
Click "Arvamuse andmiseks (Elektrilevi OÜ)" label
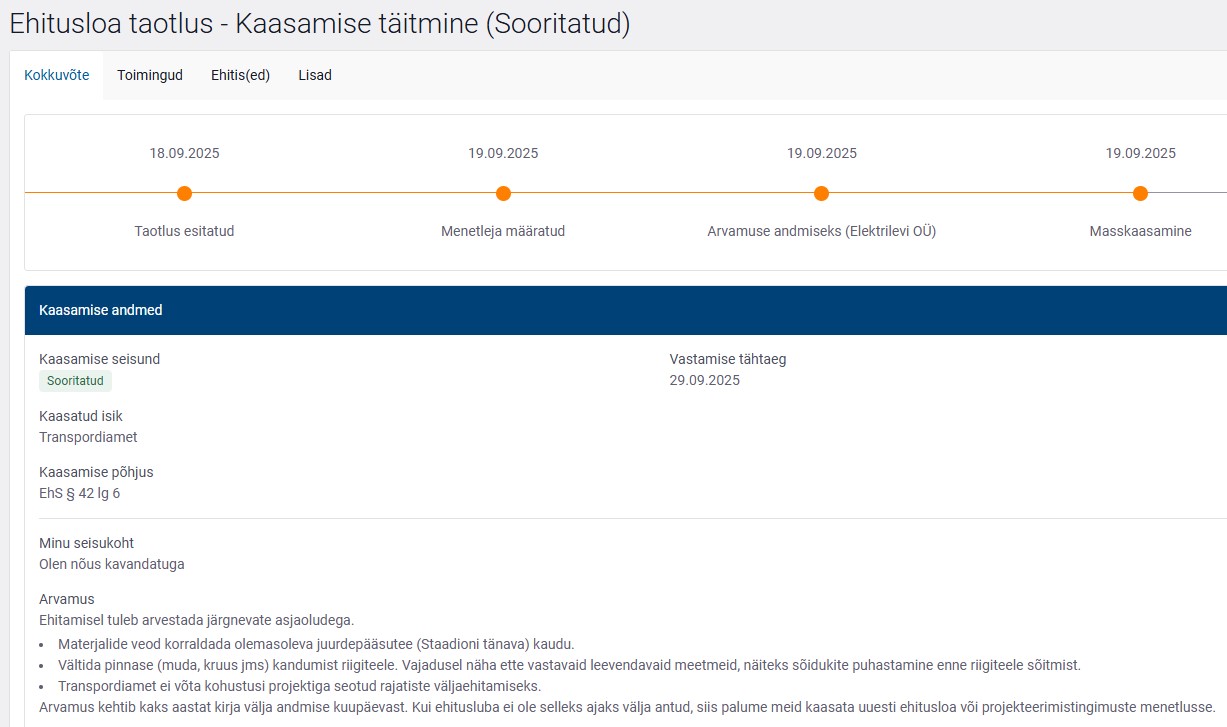[x=821, y=231]
